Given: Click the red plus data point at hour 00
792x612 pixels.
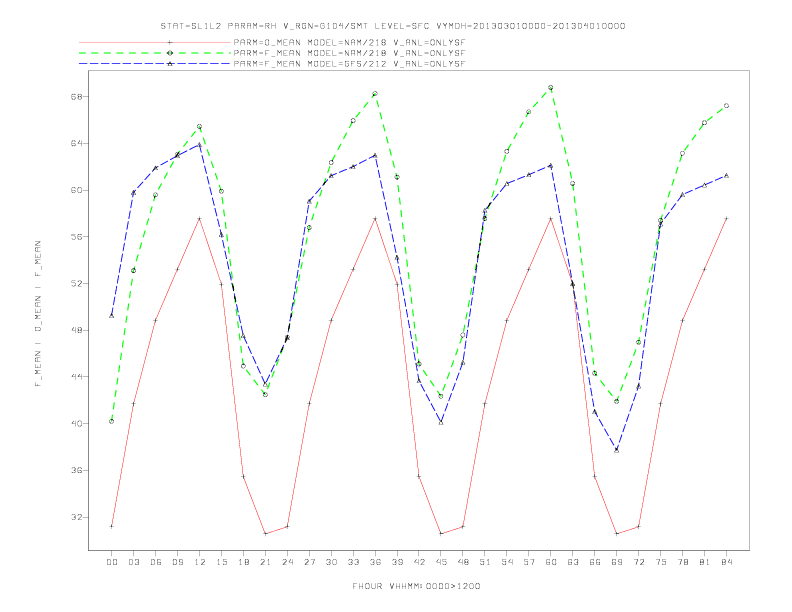Looking at the screenshot, I should (112, 526).
